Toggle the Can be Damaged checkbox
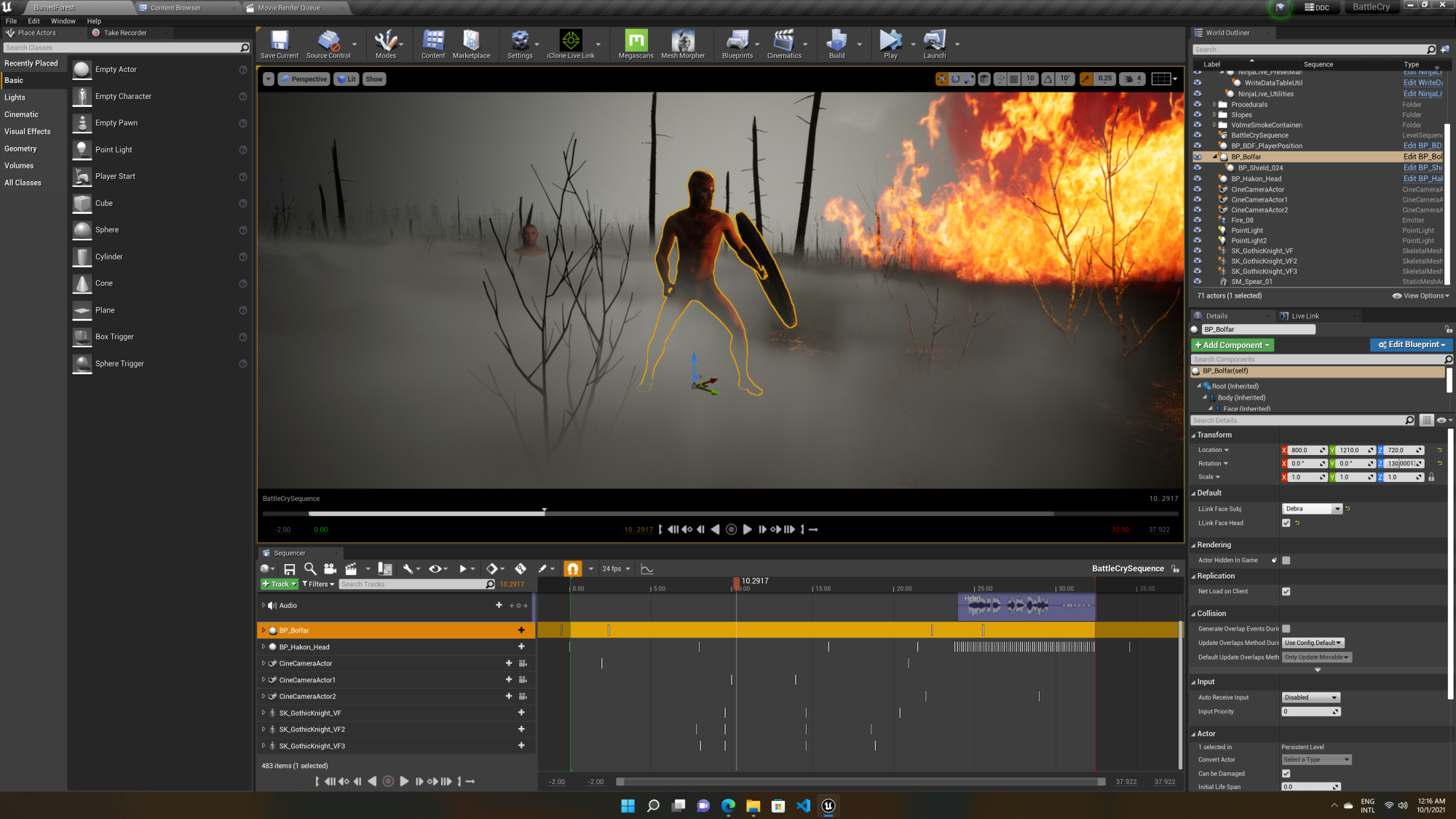1456x819 pixels. 1286,773
